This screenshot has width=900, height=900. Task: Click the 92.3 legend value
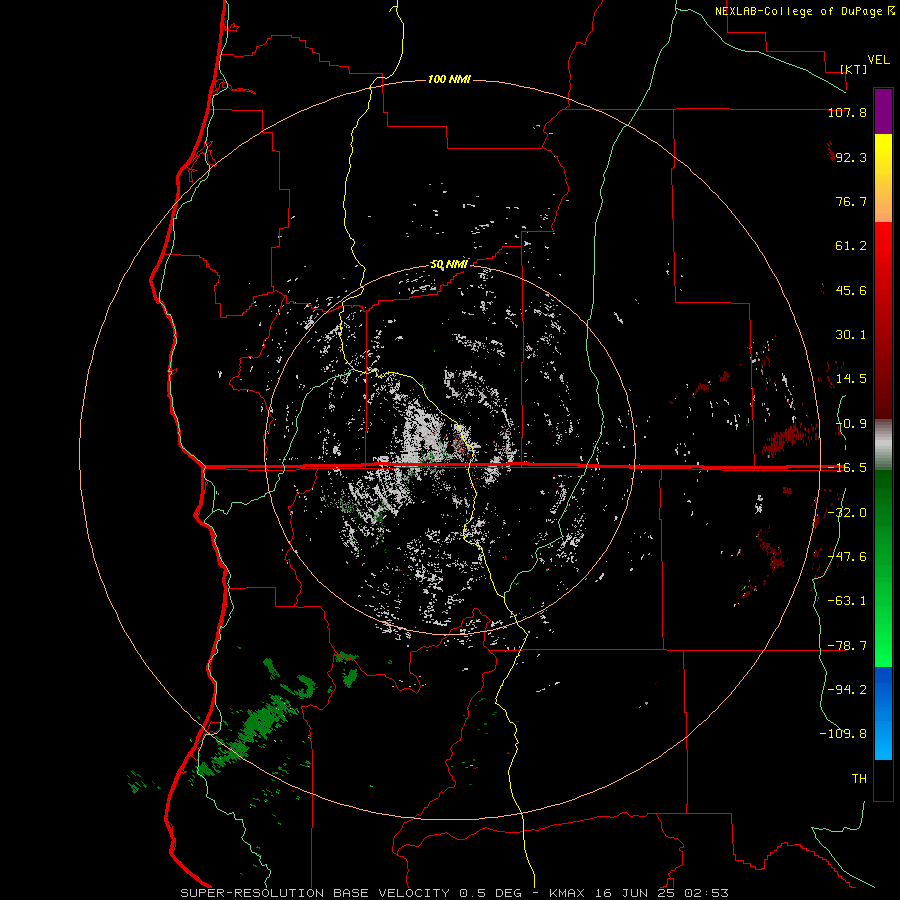point(851,157)
